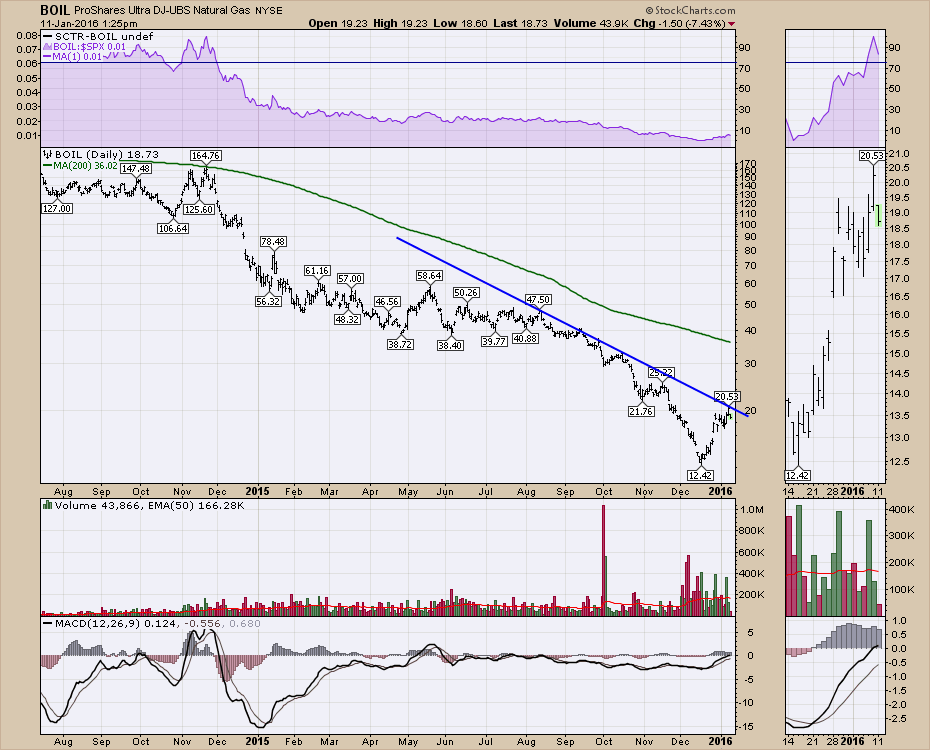Click the 11-Jan-2016 1:25pm date stamp
This screenshot has width=930, height=750.
tap(89, 24)
